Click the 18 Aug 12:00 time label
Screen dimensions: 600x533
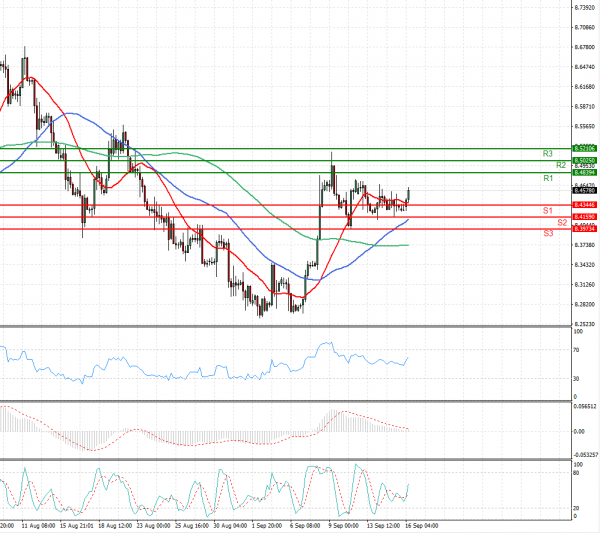(x=115, y=526)
